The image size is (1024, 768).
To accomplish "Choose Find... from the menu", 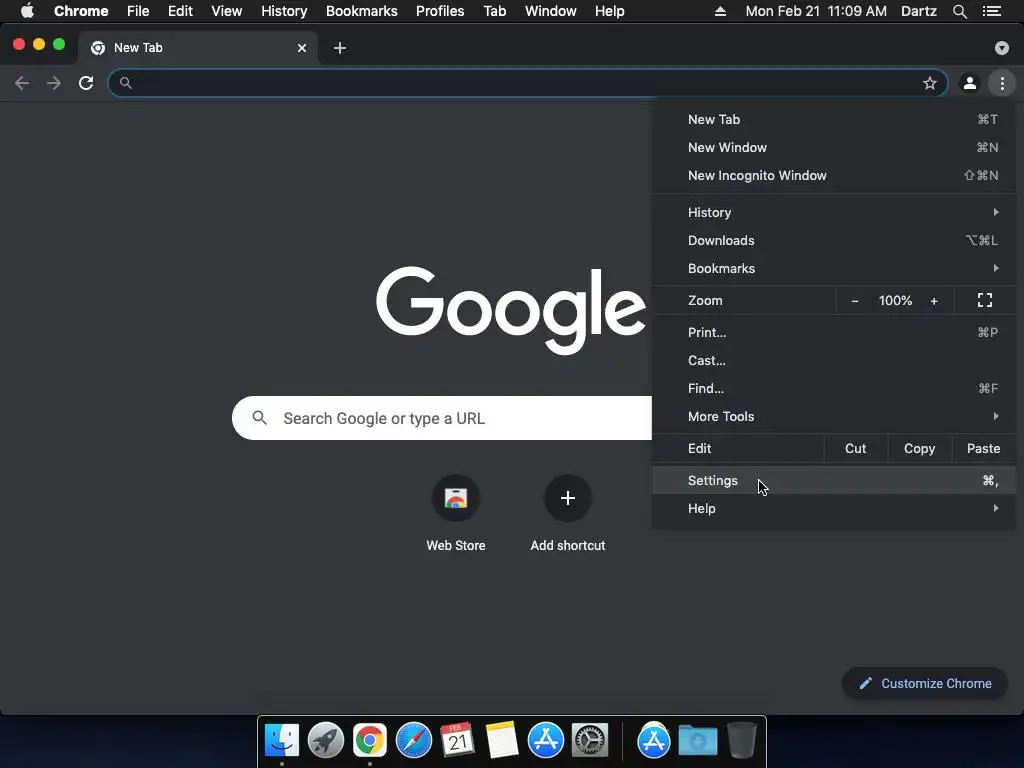I will 833,389.
